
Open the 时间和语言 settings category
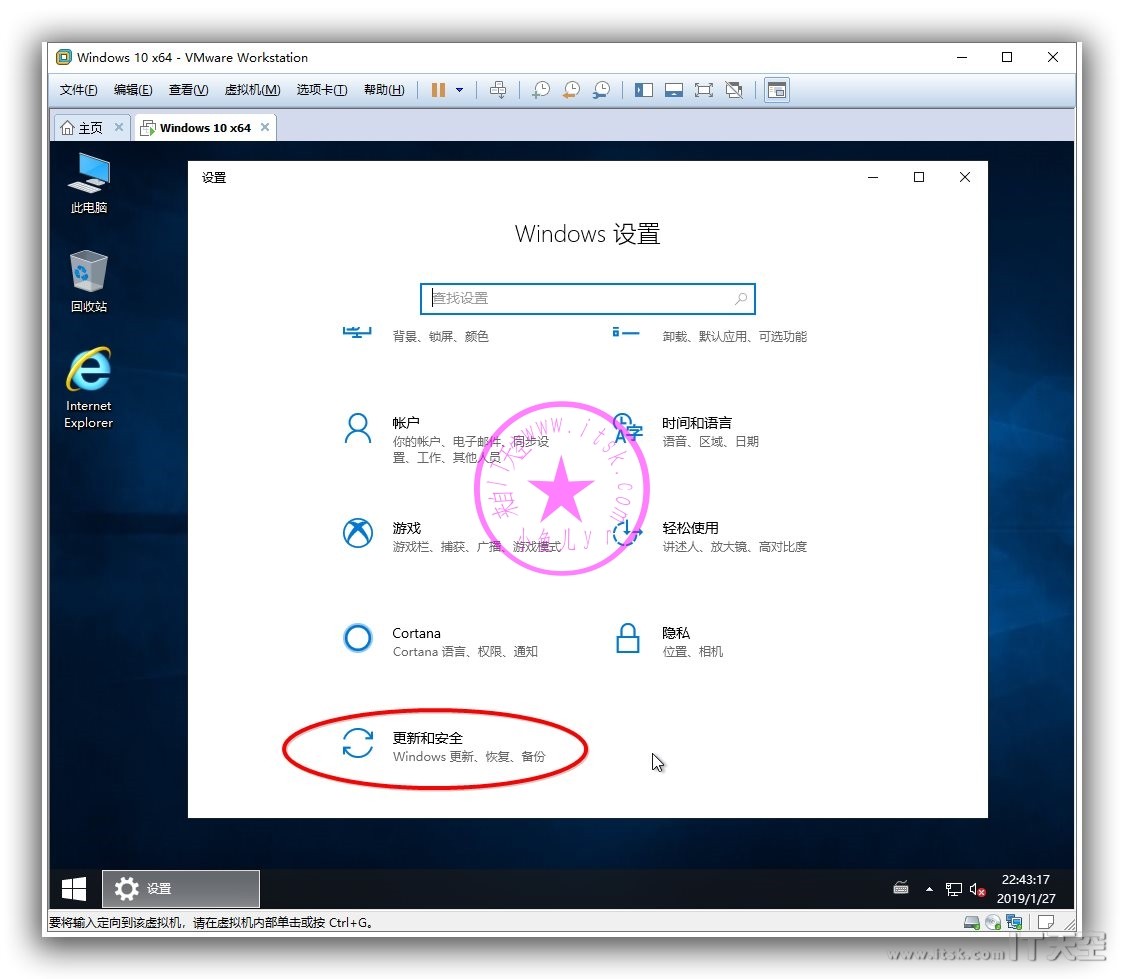click(687, 431)
